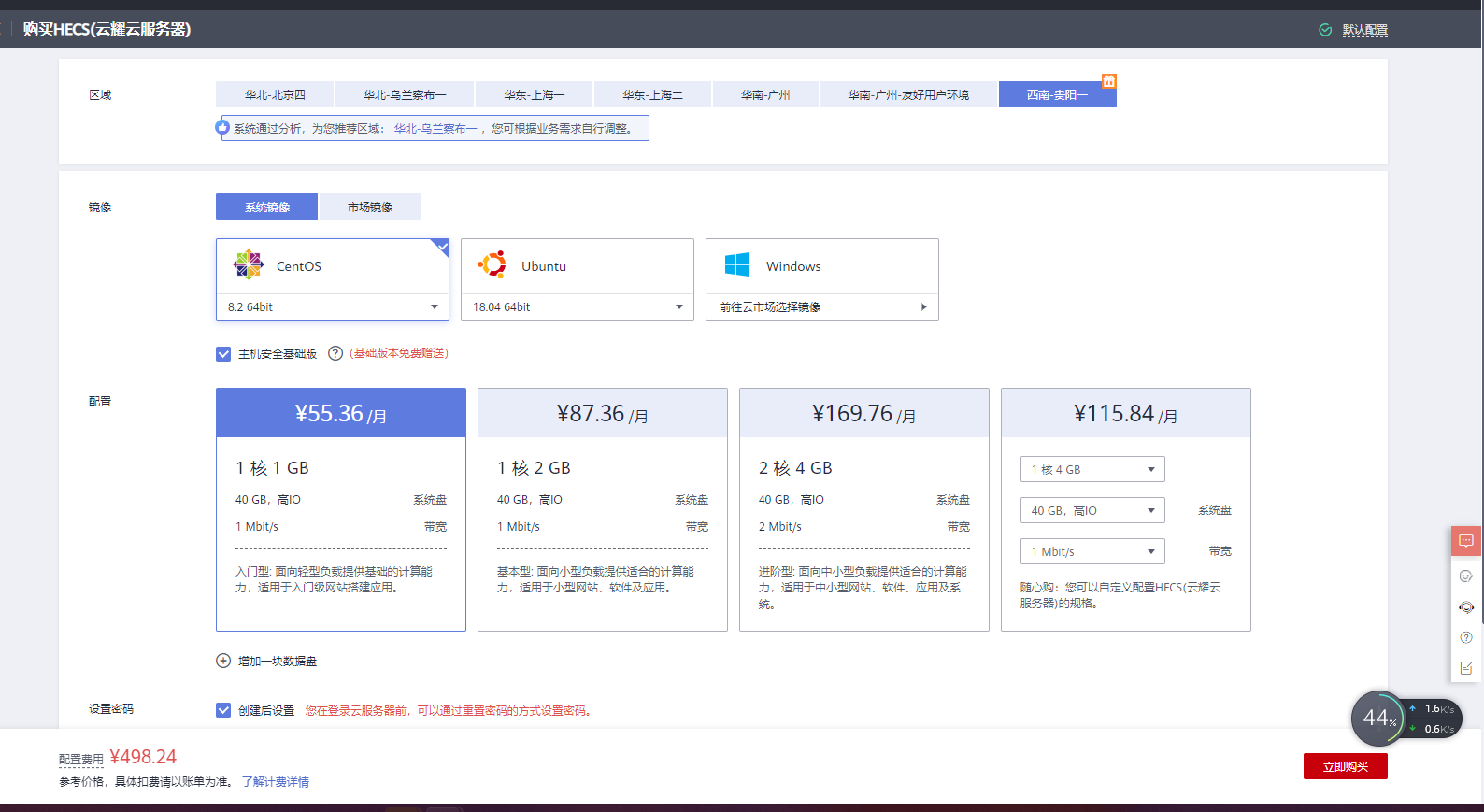Screen dimensions: 1484x812
Task: Click the thumbs-up recommendation icon
Action: [222, 127]
